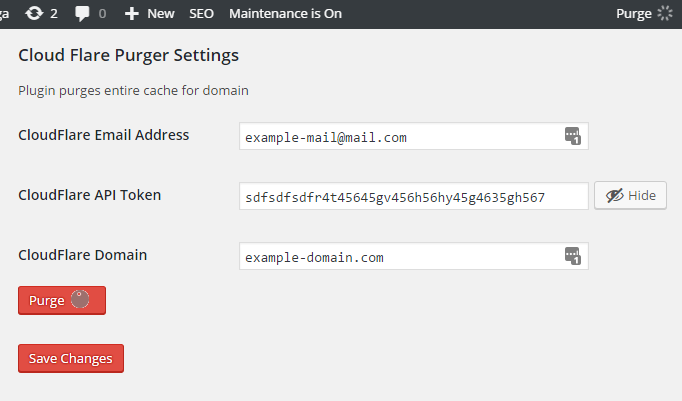Click the spinner icon inside red Purge button

pos(83,300)
